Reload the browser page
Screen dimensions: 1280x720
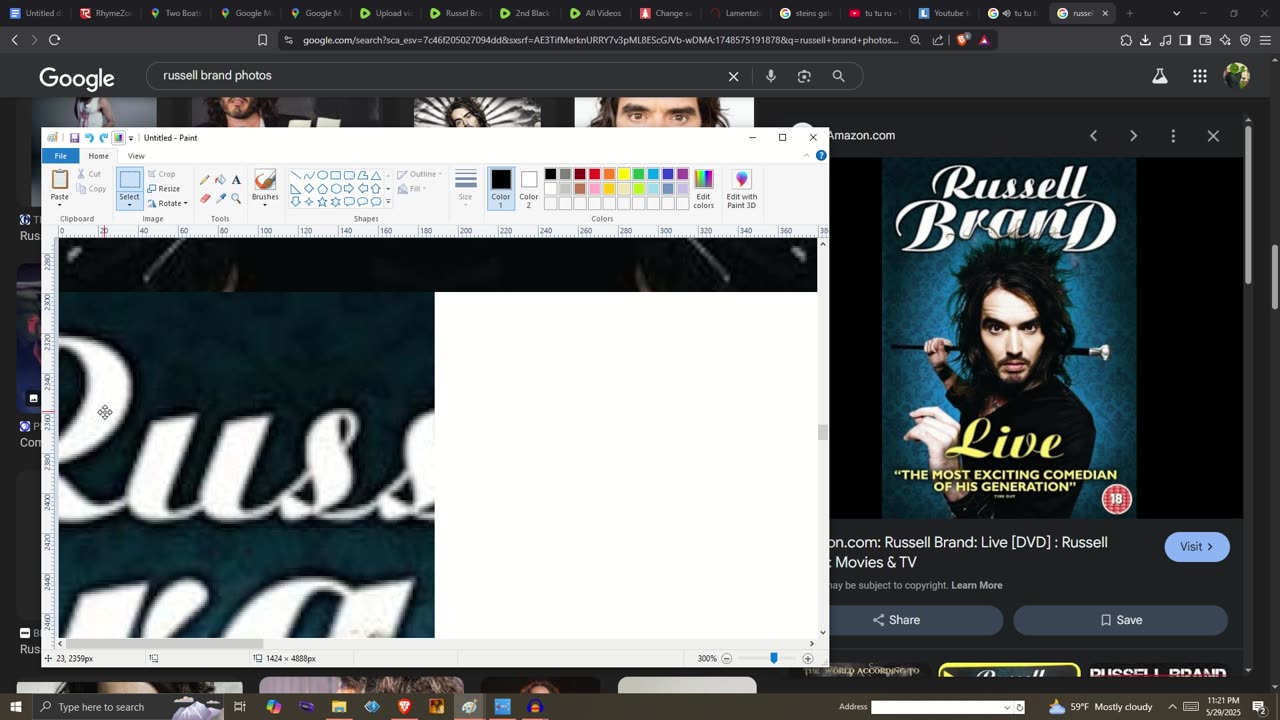(54, 40)
